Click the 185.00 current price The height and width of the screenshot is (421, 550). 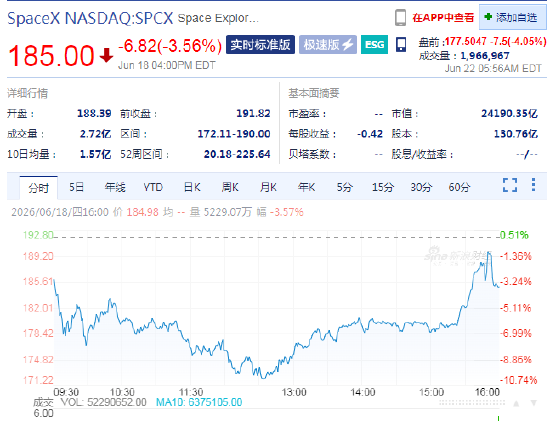[51, 56]
